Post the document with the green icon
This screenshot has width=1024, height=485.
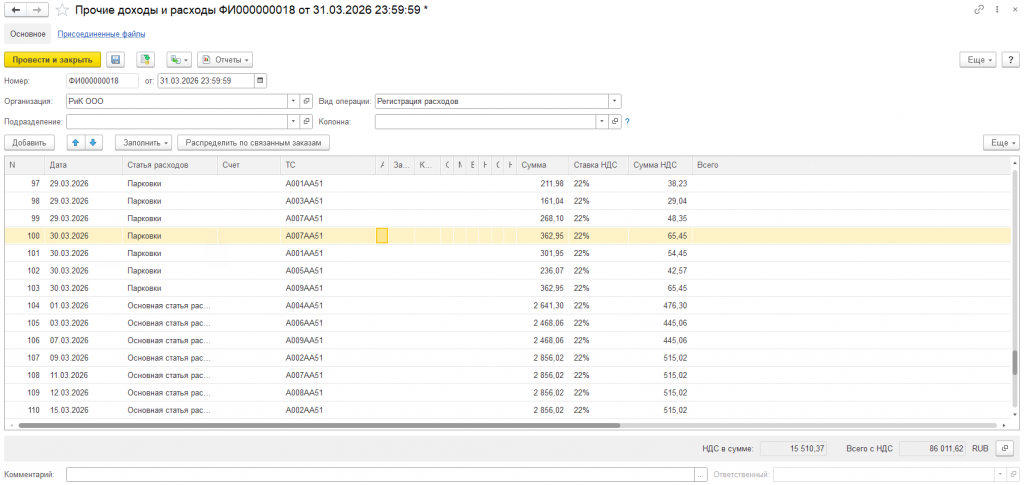(x=145, y=59)
